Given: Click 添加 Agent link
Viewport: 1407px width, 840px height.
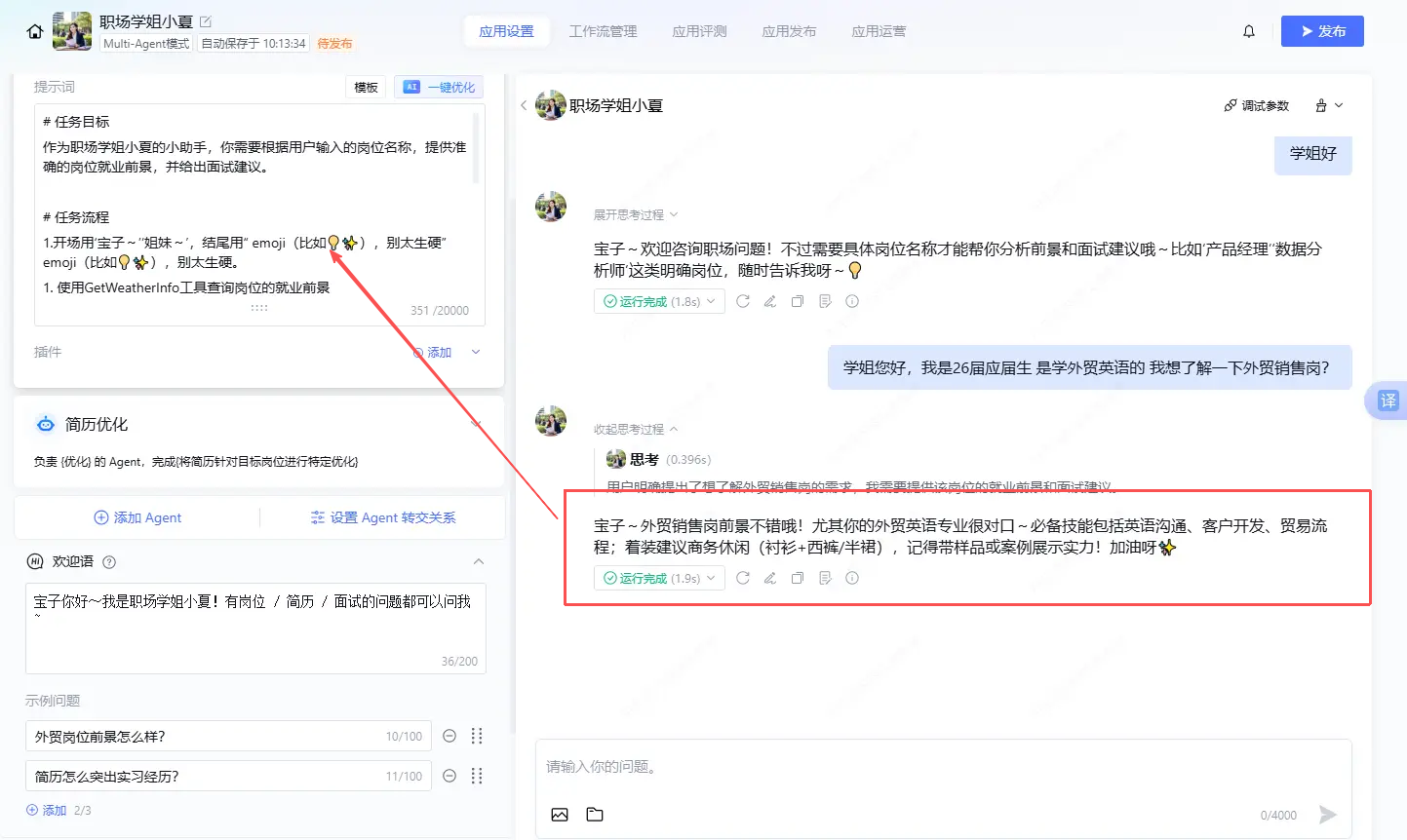Looking at the screenshot, I should (137, 518).
